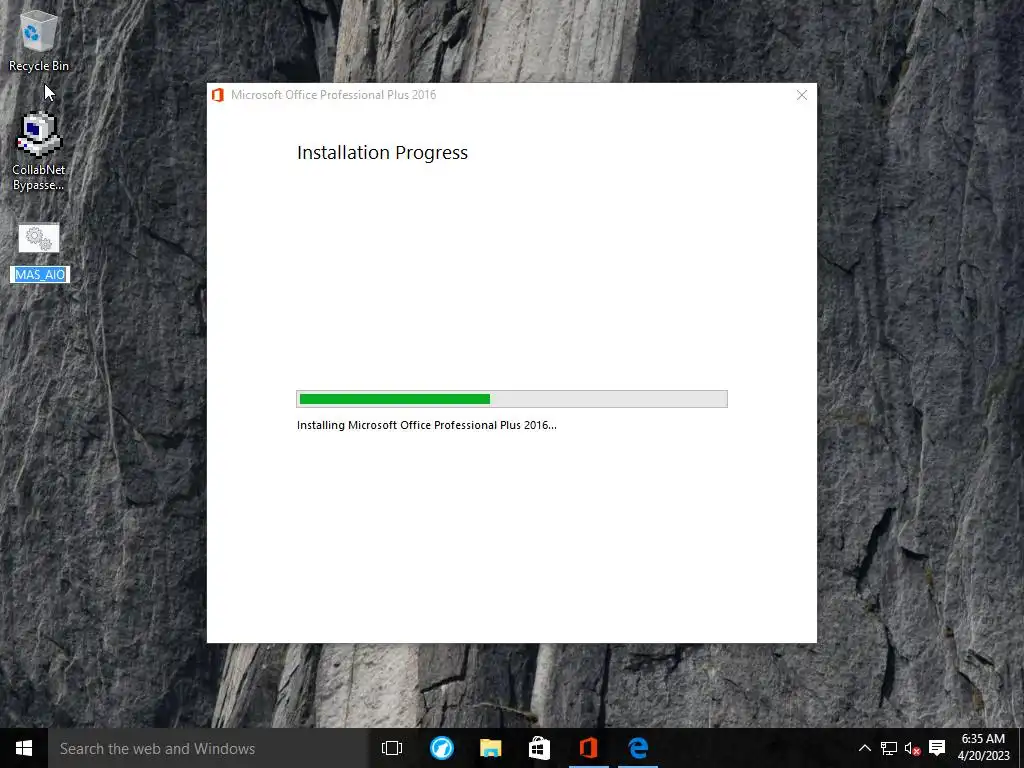Open the blue round browser taskbar icon
The height and width of the screenshot is (768, 1024).
441,748
